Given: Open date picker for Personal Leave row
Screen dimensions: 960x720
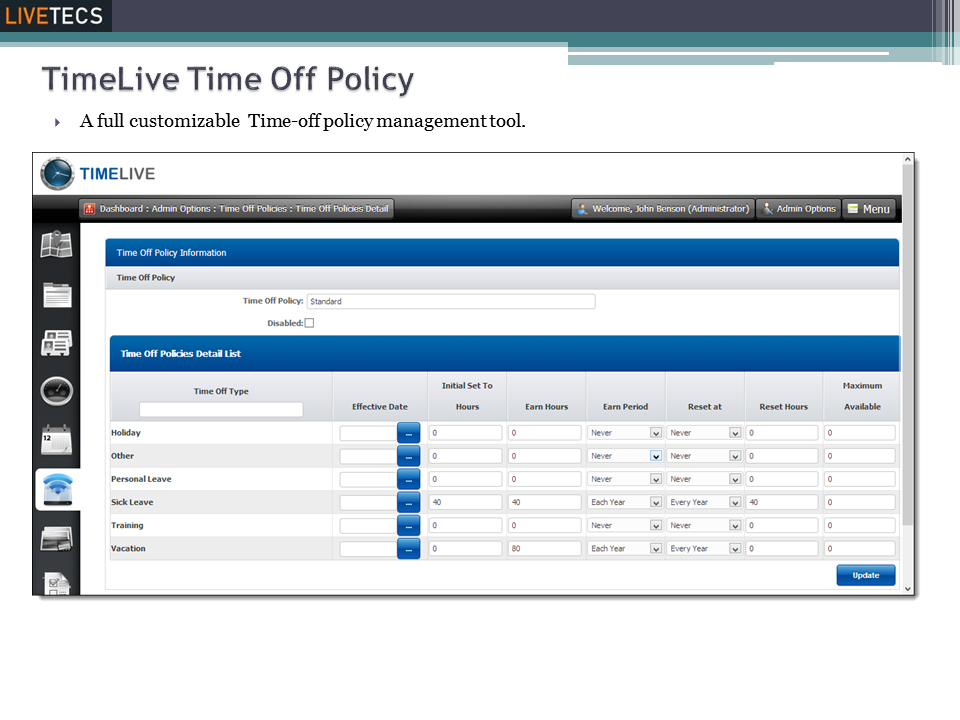Looking at the screenshot, I should coord(408,479).
